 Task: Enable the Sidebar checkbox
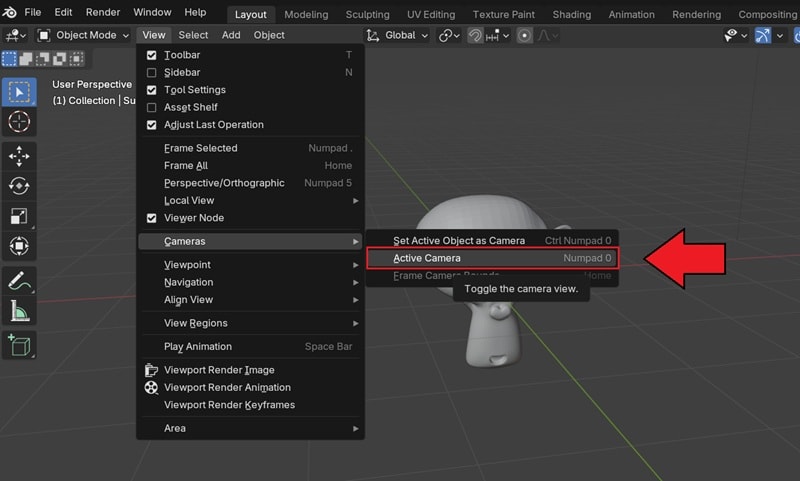coord(152,72)
